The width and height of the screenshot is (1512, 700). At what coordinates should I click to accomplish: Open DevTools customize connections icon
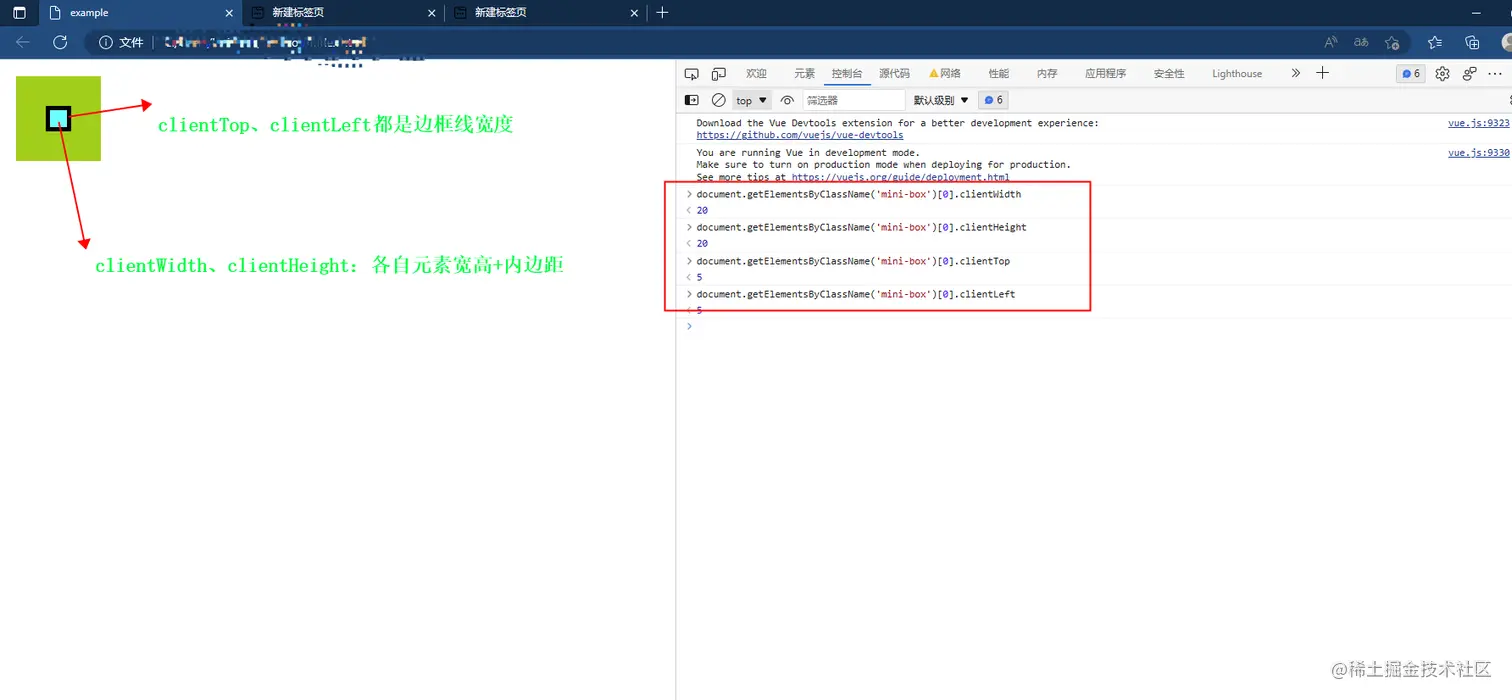(1469, 73)
